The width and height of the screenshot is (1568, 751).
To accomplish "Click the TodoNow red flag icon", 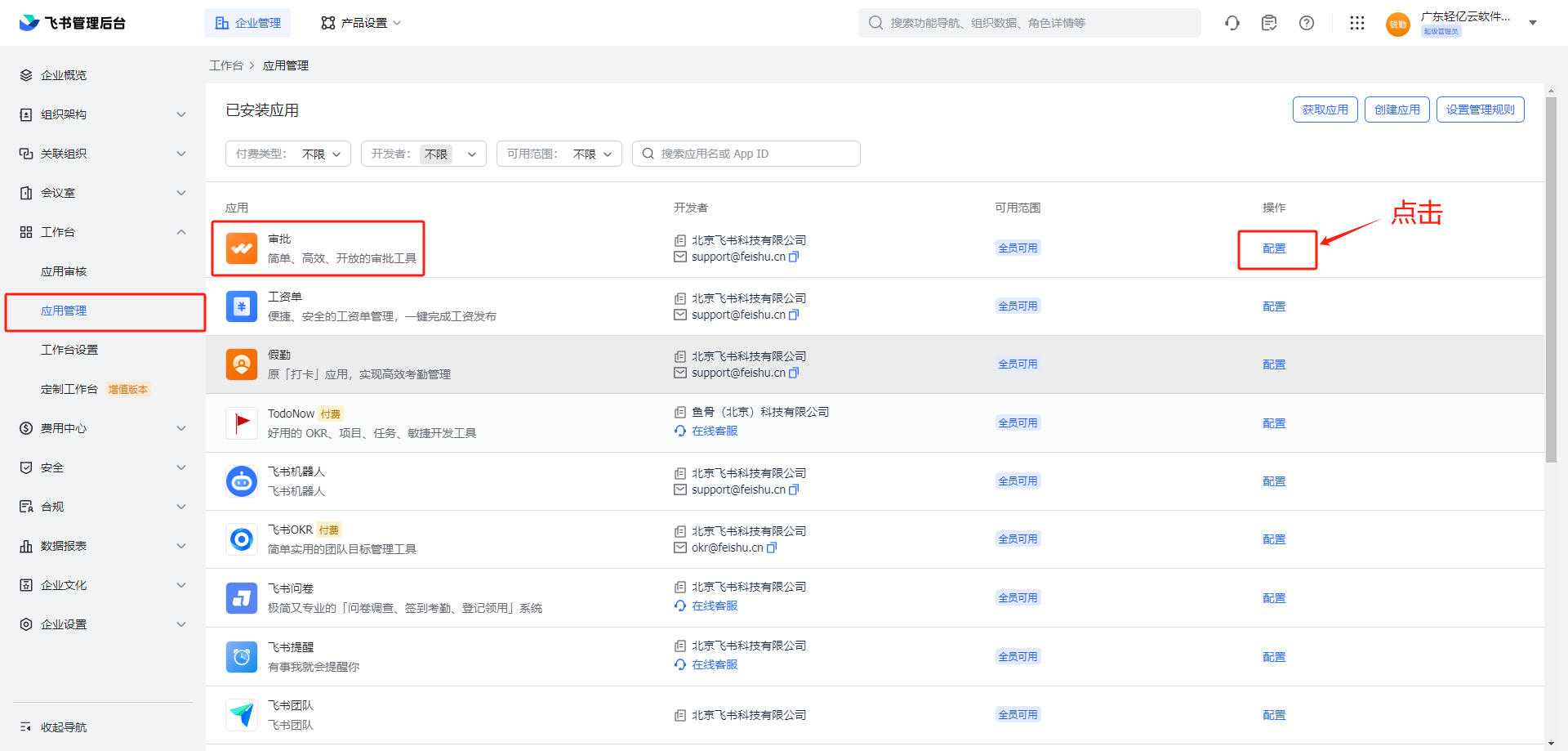I will tap(242, 423).
